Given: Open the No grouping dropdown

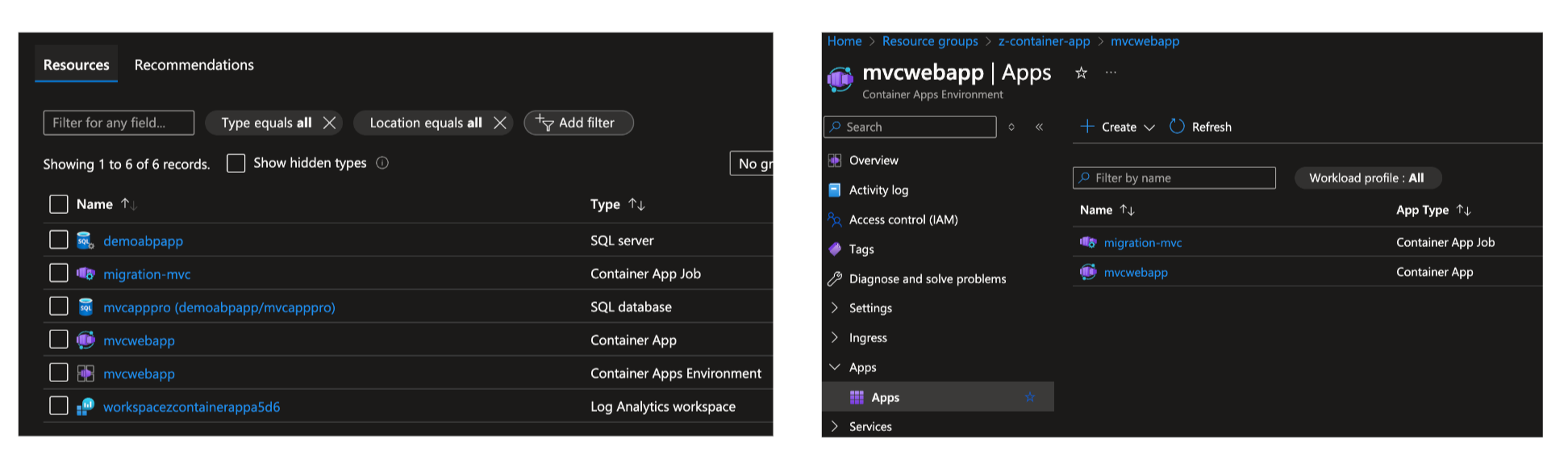Looking at the screenshot, I should point(751,164).
